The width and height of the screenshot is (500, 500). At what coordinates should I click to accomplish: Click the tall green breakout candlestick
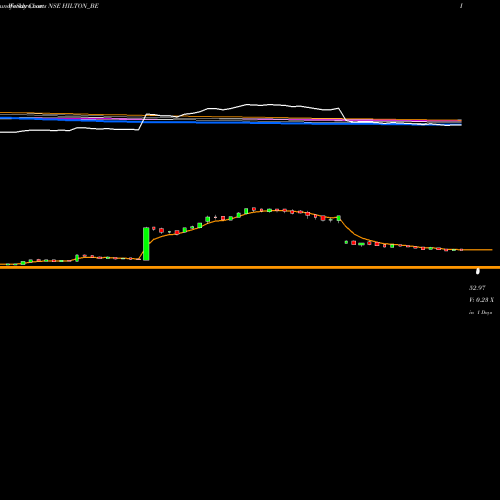pos(146,244)
